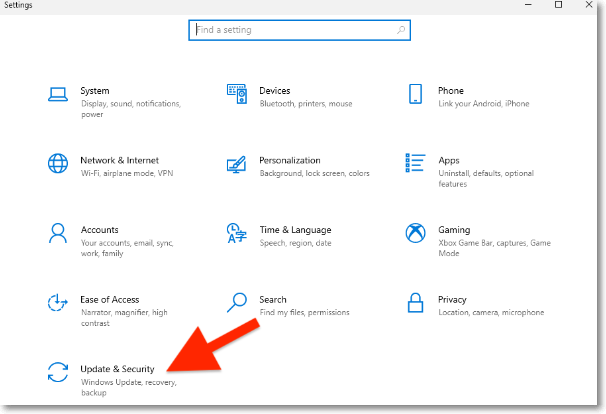The width and height of the screenshot is (606, 414).
Task: Minimize the Settings window
Action: [528, 5]
